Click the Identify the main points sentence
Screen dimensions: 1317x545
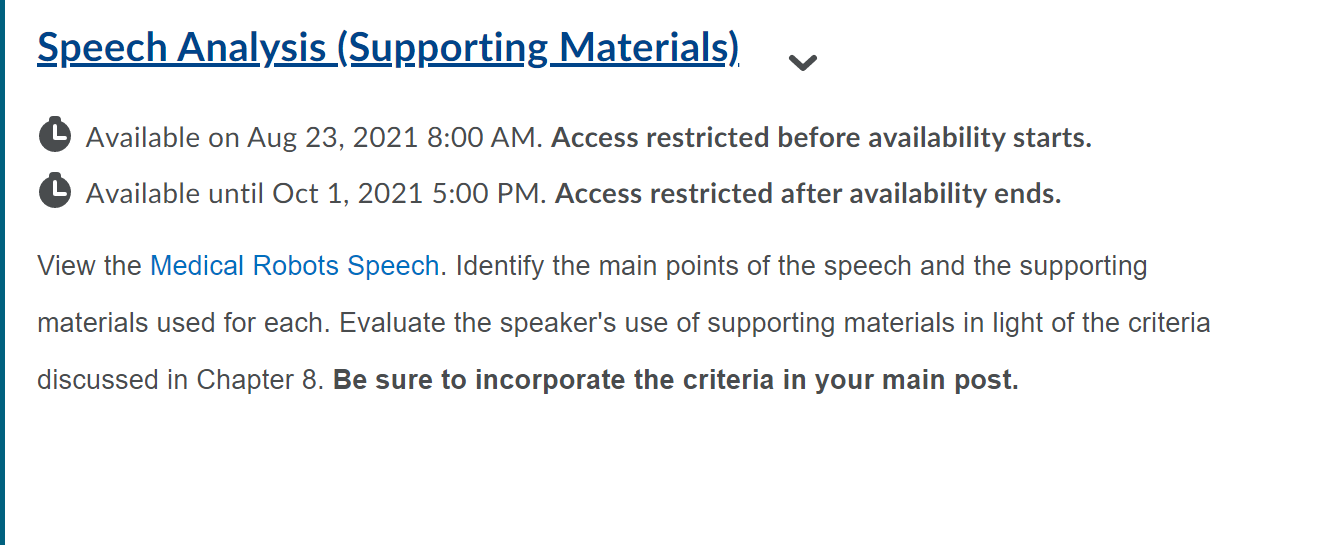point(801,266)
